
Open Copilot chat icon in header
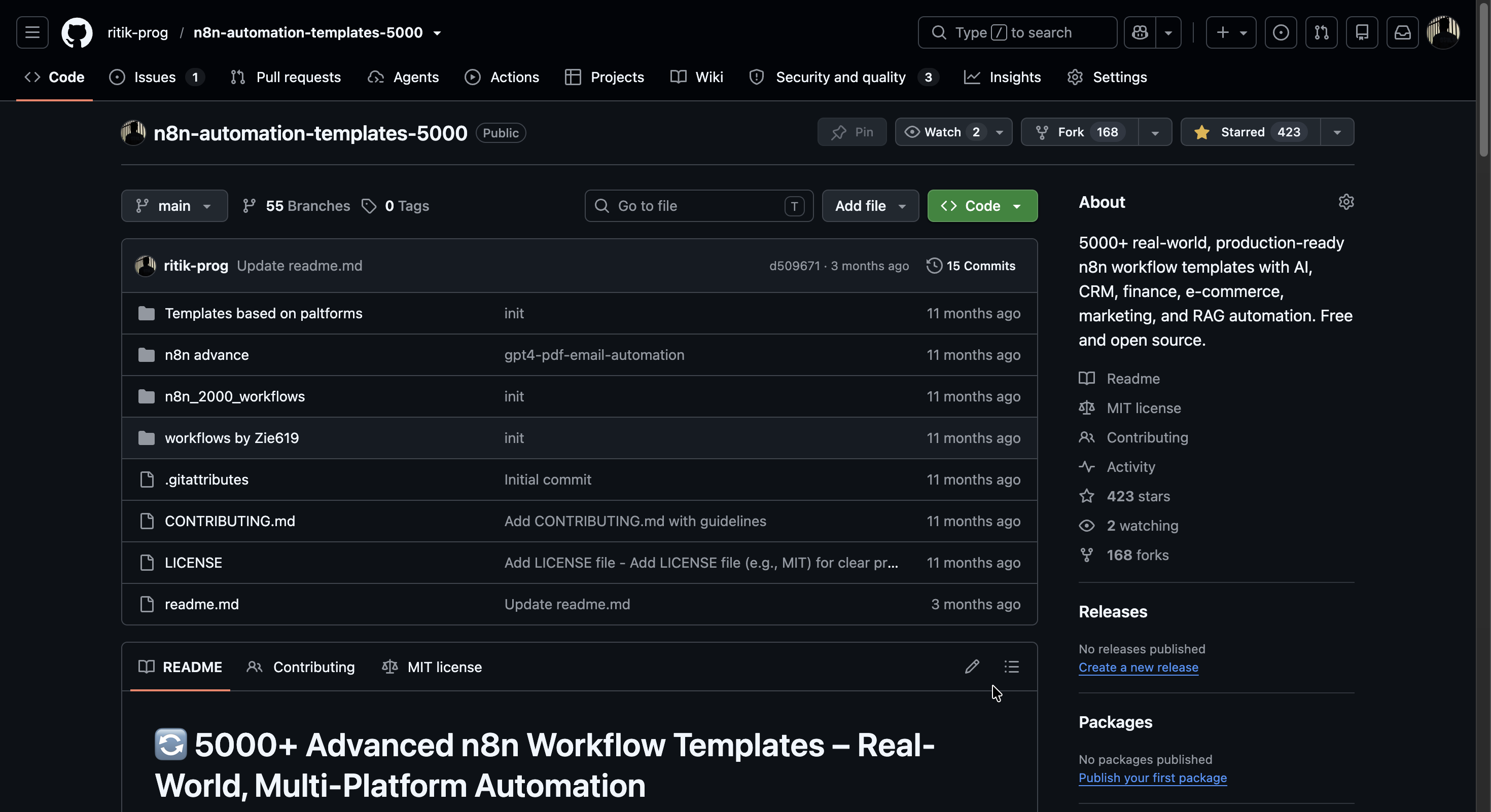(x=1140, y=32)
